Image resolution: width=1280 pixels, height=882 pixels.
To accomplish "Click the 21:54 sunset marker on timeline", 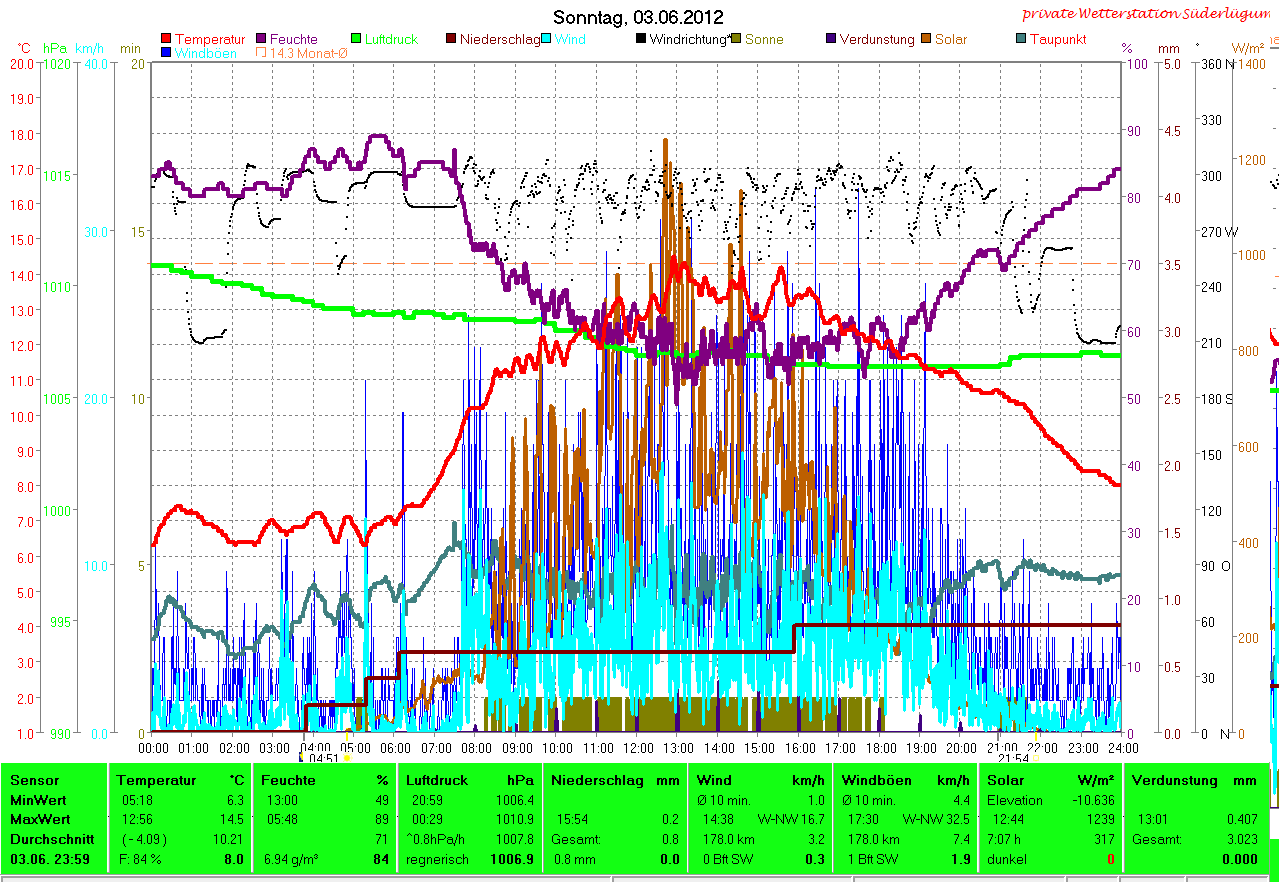I will click(x=1013, y=759).
